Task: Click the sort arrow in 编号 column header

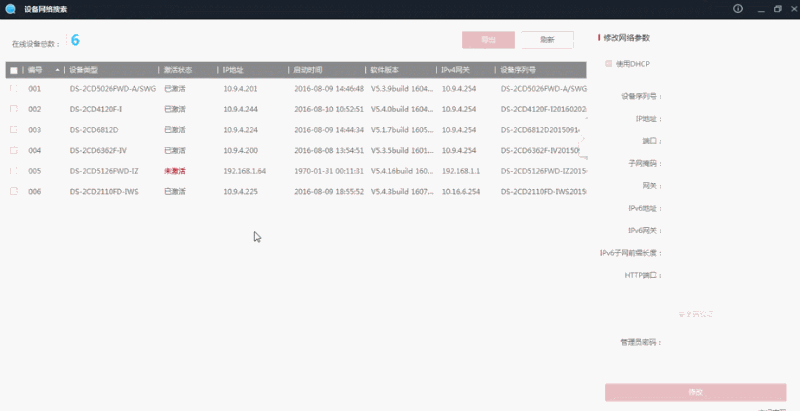Action: click(58, 70)
